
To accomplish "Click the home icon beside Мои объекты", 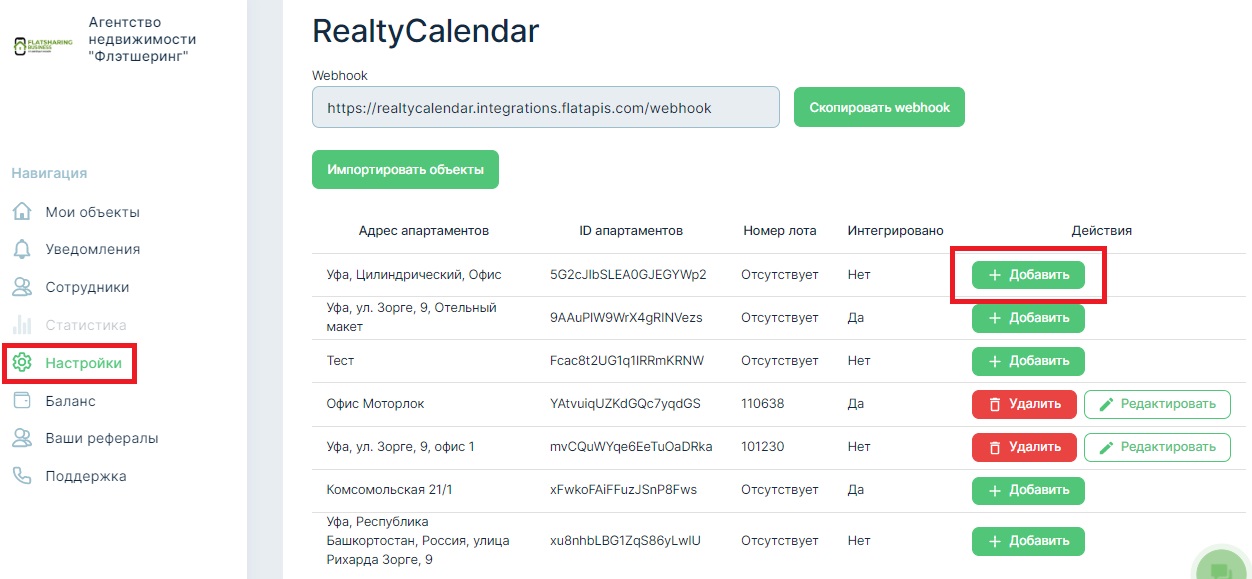I will (22, 212).
